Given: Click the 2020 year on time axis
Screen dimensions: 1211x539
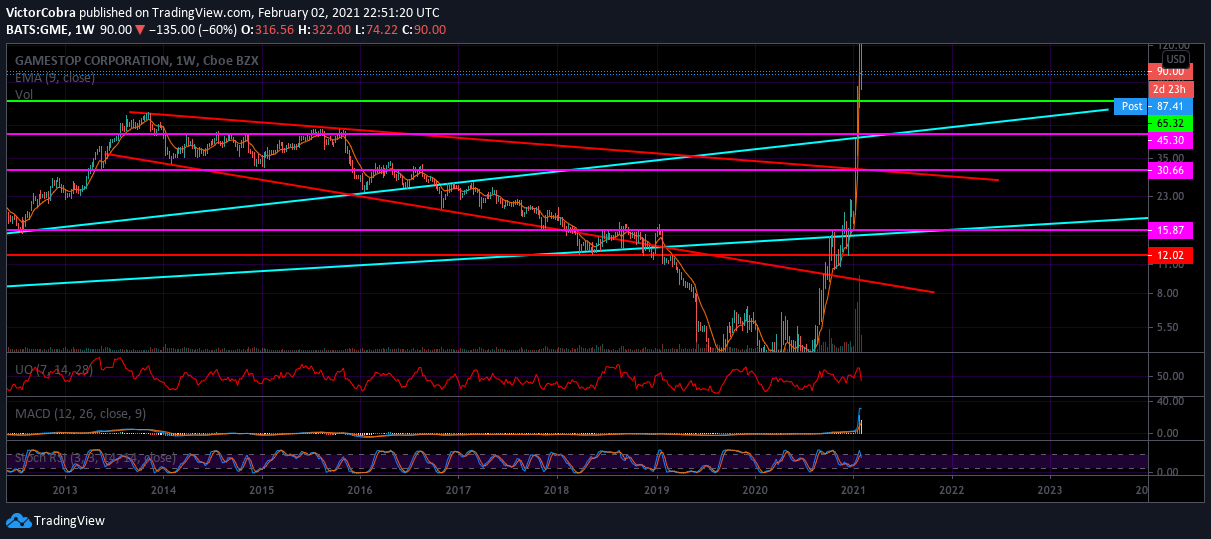Looking at the screenshot, I should click(x=755, y=491).
